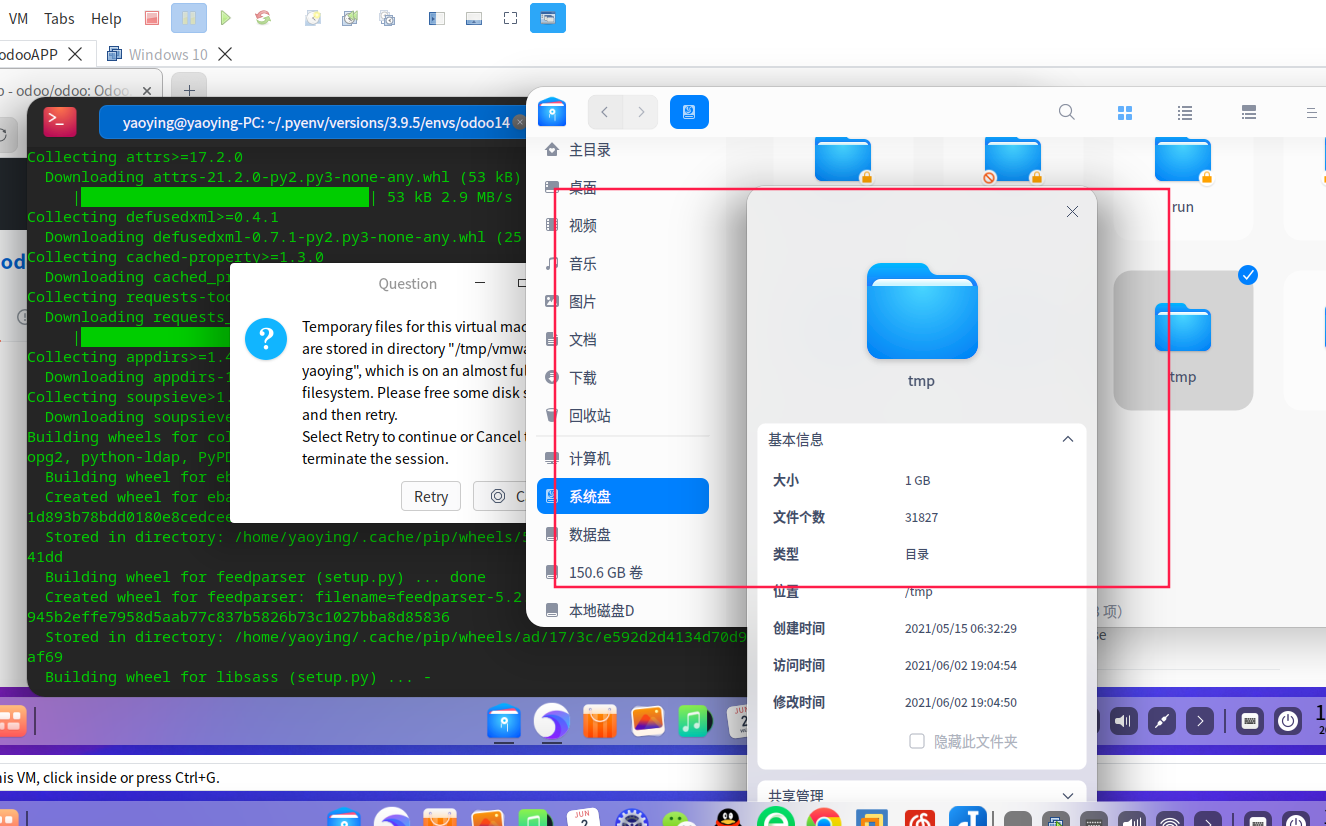Open the snapshot manager icon
Image resolution: width=1326 pixels, height=826 pixels.
pyautogui.click(x=387, y=18)
